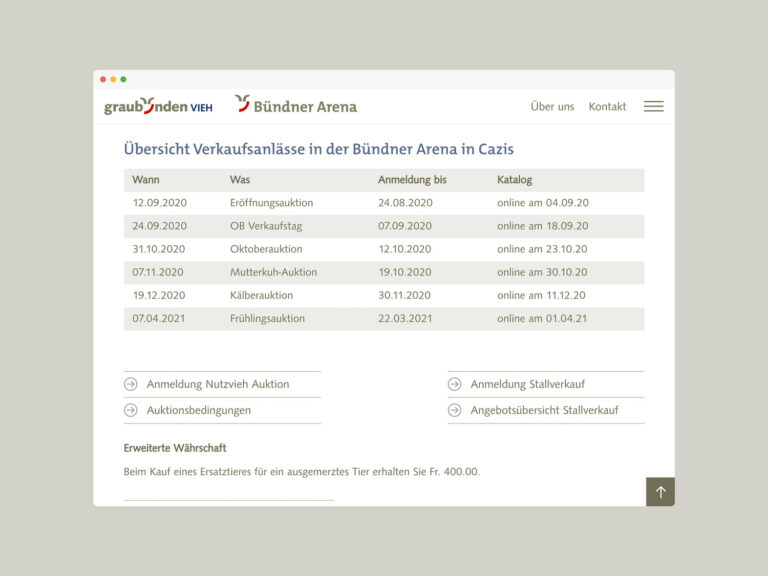Viewport: 768px width, 576px height.
Task: Open the Auktionsbedingungen link
Action: tap(199, 410)
